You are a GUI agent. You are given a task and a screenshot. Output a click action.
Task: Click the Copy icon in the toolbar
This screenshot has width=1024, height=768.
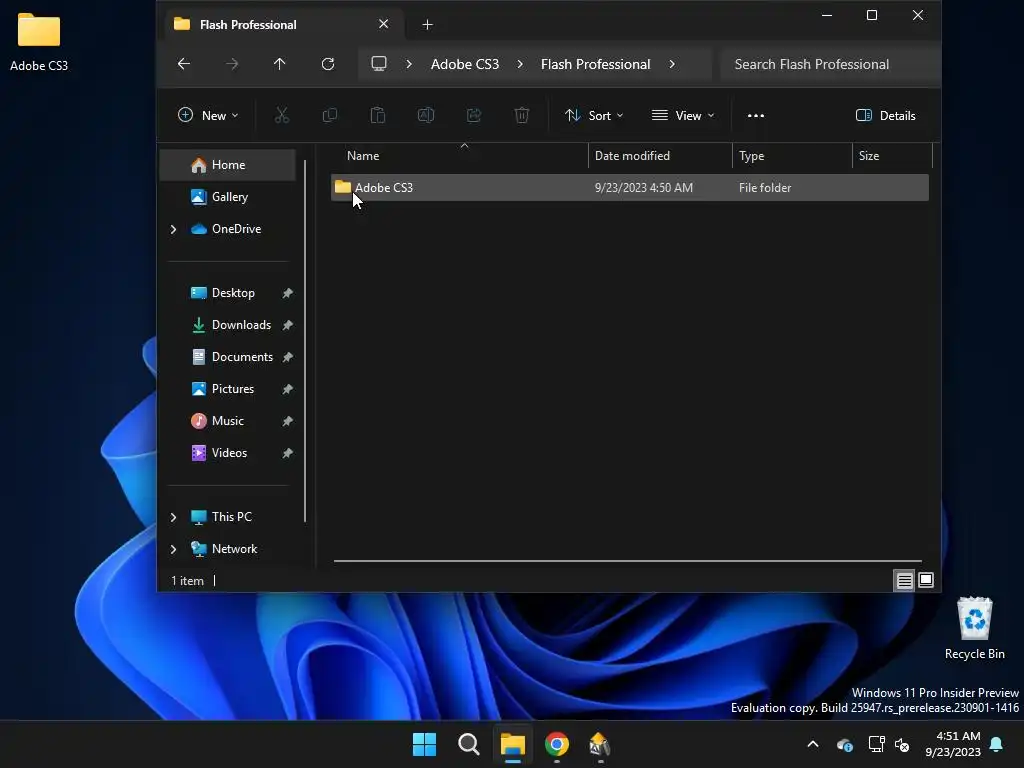click(330, 116)
